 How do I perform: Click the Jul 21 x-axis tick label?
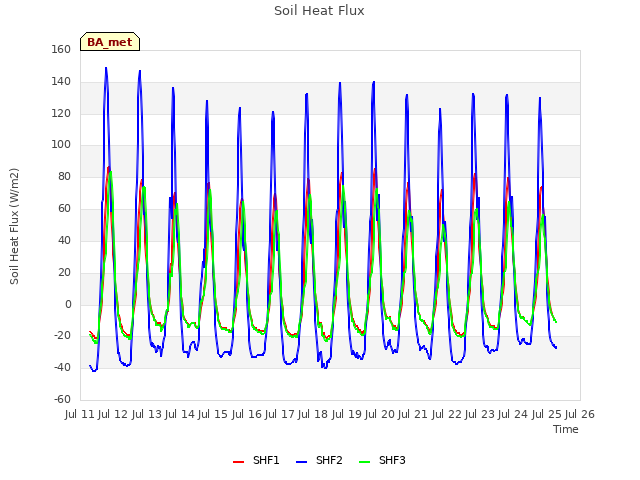point(413,414)
